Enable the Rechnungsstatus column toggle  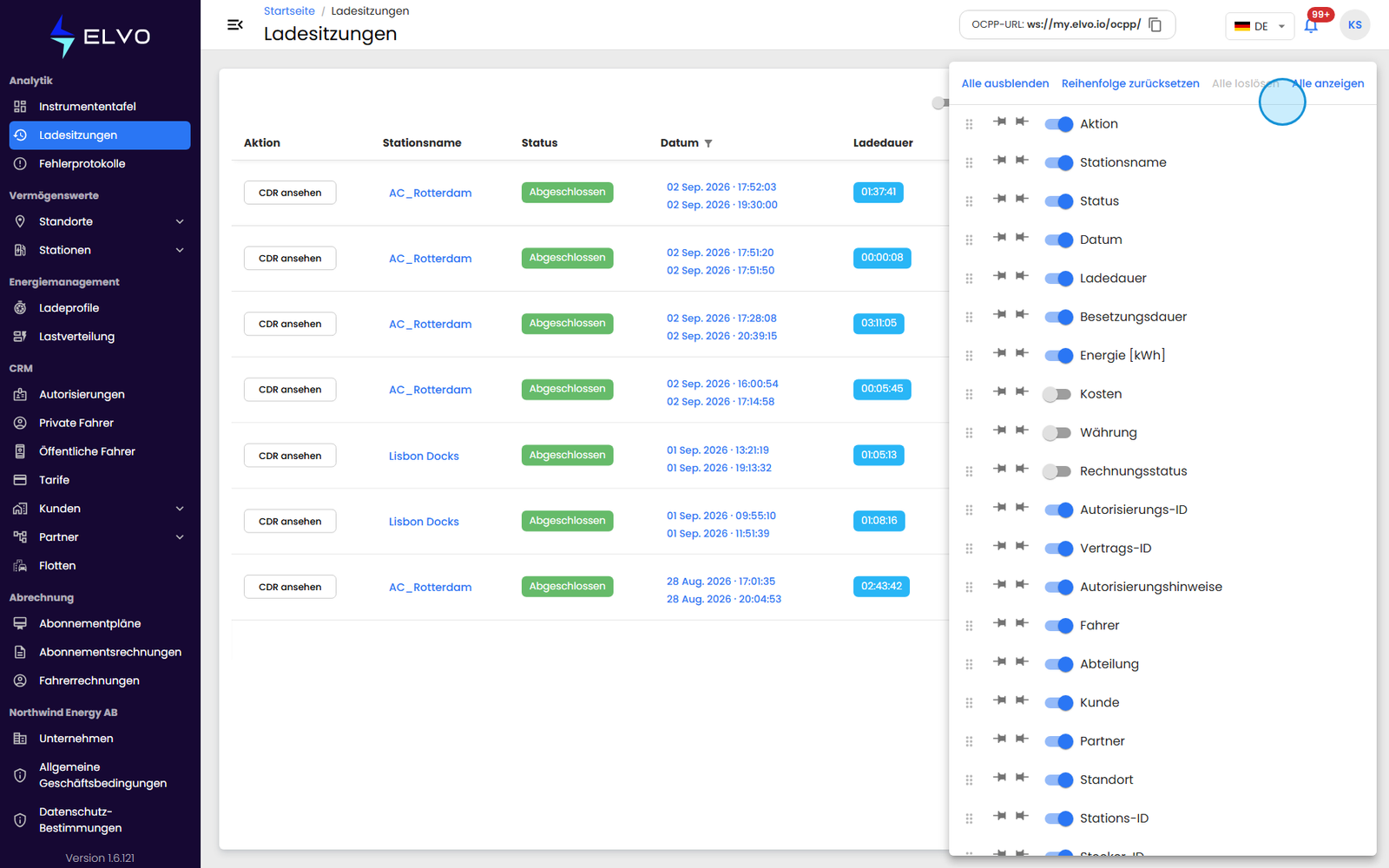[x=1057, y=471]
